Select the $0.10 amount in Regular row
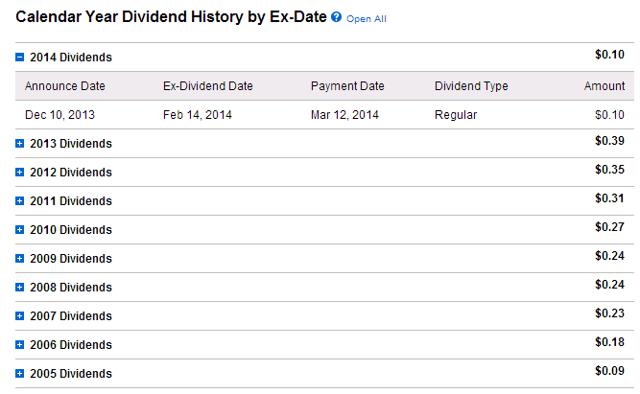The height and width of the screenshot is (394, 640). pyautogui.click(x=609, y=115)
